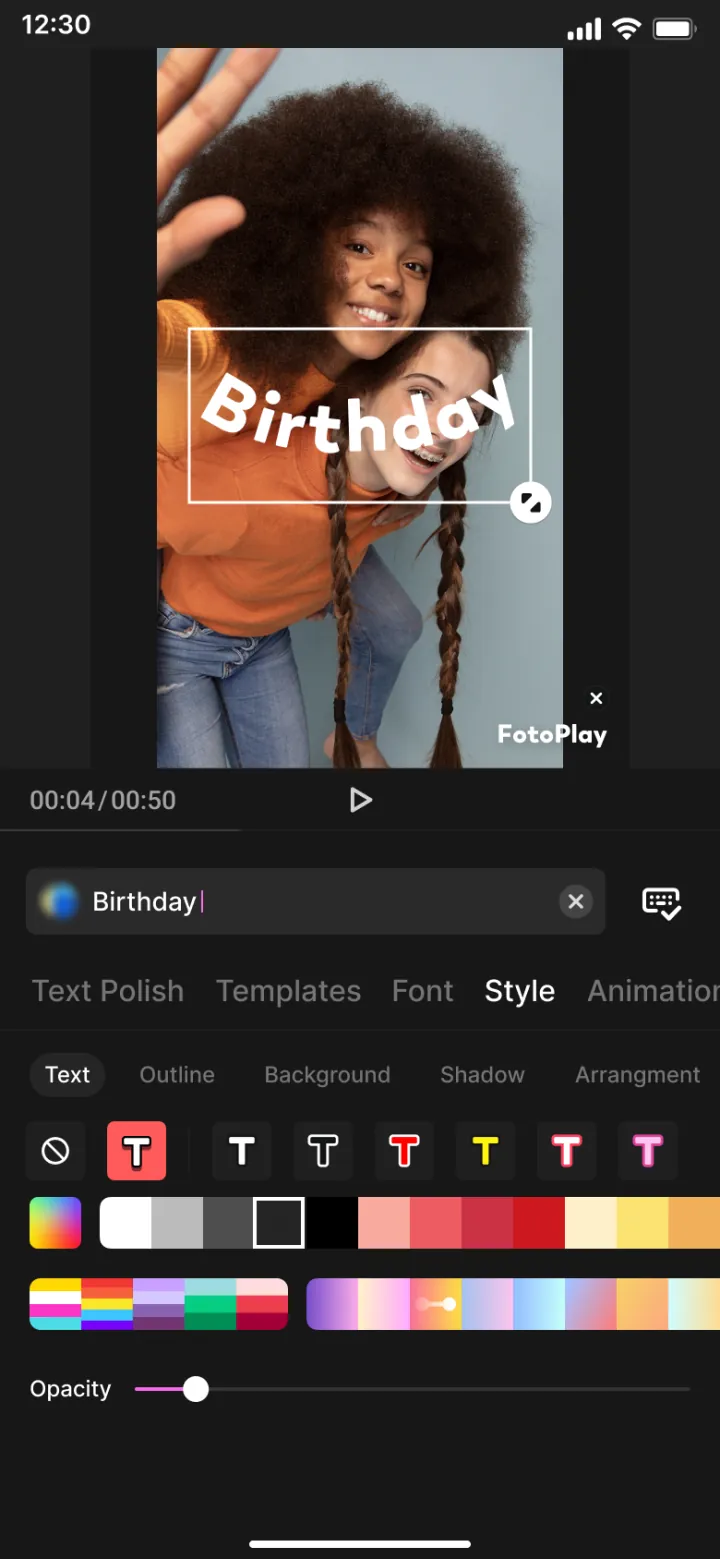The height and width of the screenshot is (1559, 720).
Task: Apply the red T with white outline style
Action: [404, 1152]
